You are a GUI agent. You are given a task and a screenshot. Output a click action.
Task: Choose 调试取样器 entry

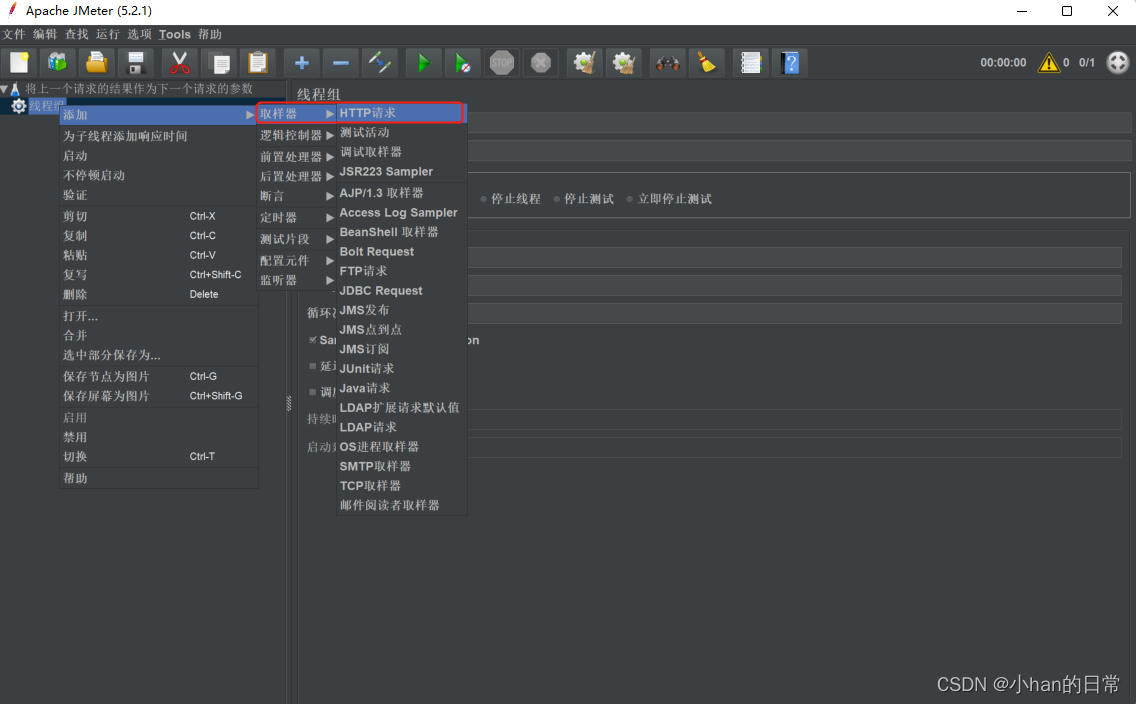401,152
